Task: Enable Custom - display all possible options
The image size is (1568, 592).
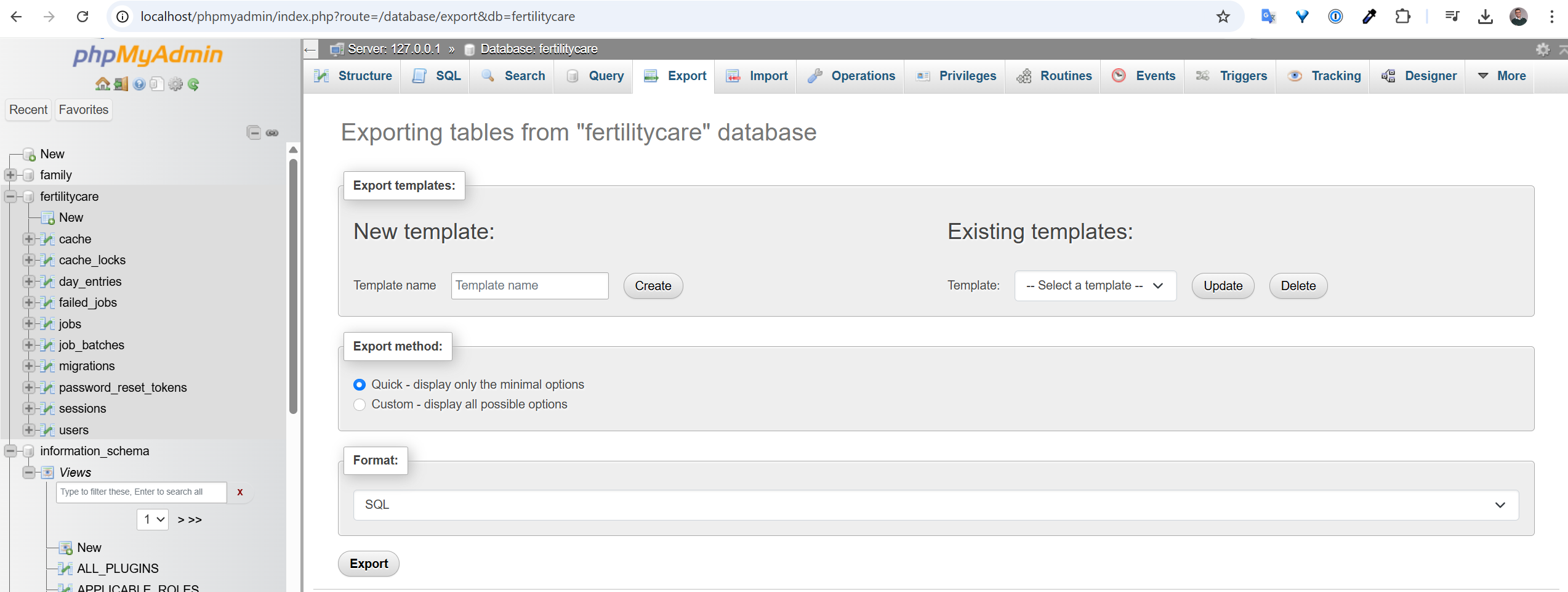Action: (360, 405)
